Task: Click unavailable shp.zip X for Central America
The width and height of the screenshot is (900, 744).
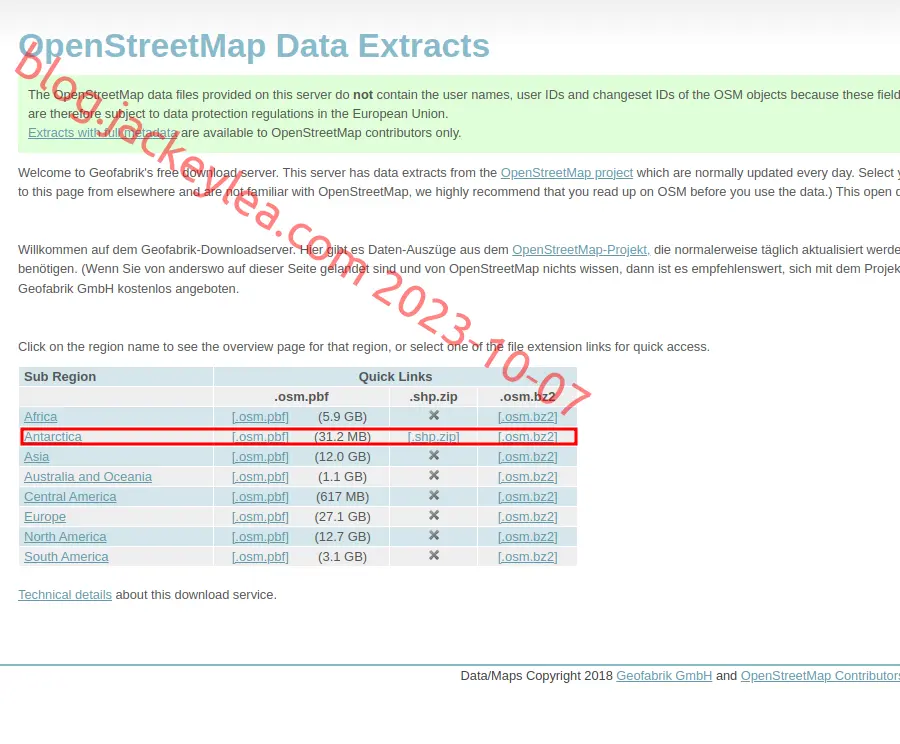Action: [434, 495]
